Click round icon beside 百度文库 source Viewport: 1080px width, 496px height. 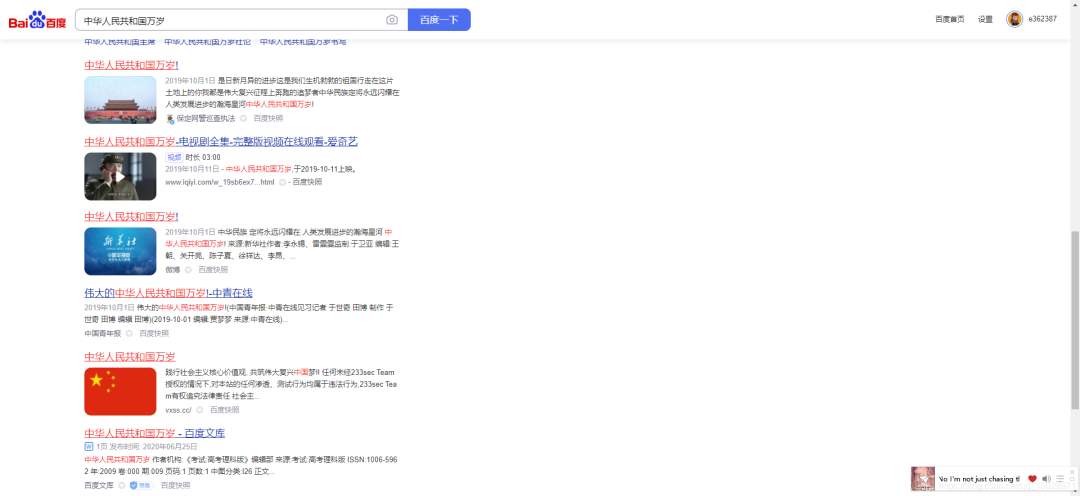pyautogui.click(x=123, y=486)
